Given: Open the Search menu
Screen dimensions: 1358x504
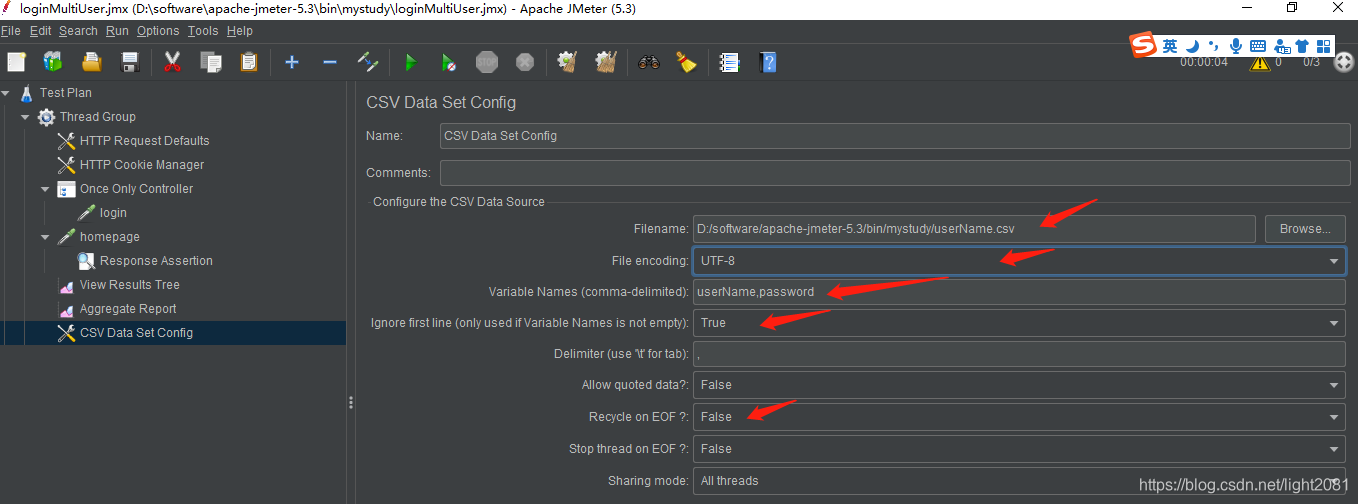Looking at the screenshot, I should 78,31.
